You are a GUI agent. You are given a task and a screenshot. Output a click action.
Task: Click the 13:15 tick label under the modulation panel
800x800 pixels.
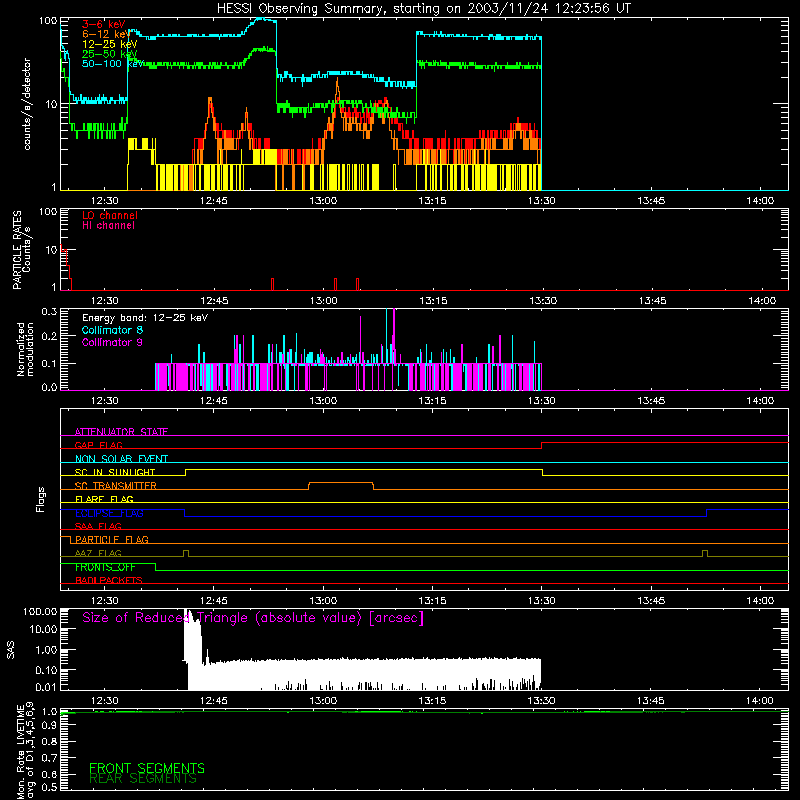click(x=433, y=401)
